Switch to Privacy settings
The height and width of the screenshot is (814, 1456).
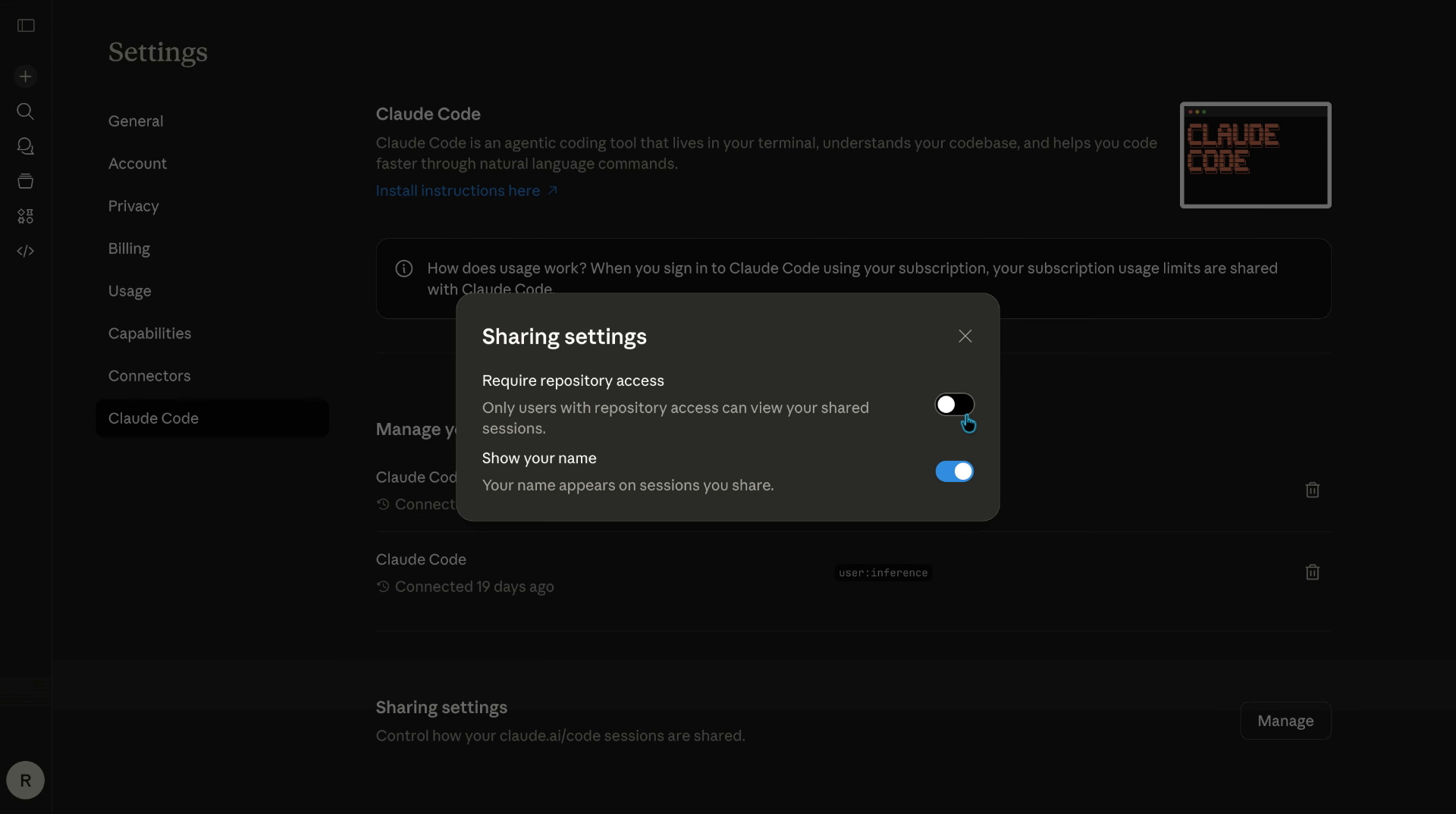coord(133,206)
